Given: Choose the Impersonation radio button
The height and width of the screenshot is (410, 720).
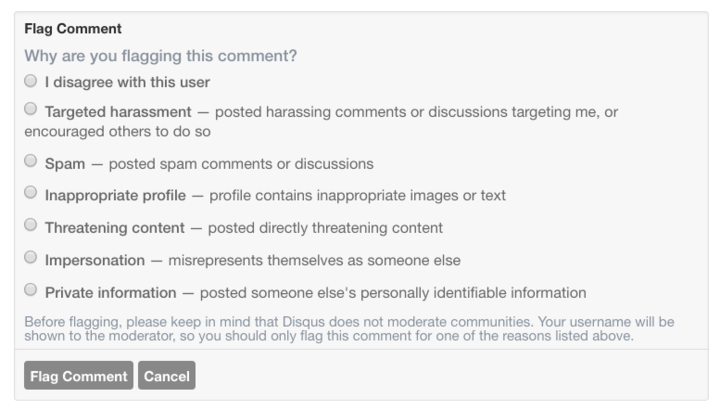Looking at the screenshot, I should coord(31,257).
